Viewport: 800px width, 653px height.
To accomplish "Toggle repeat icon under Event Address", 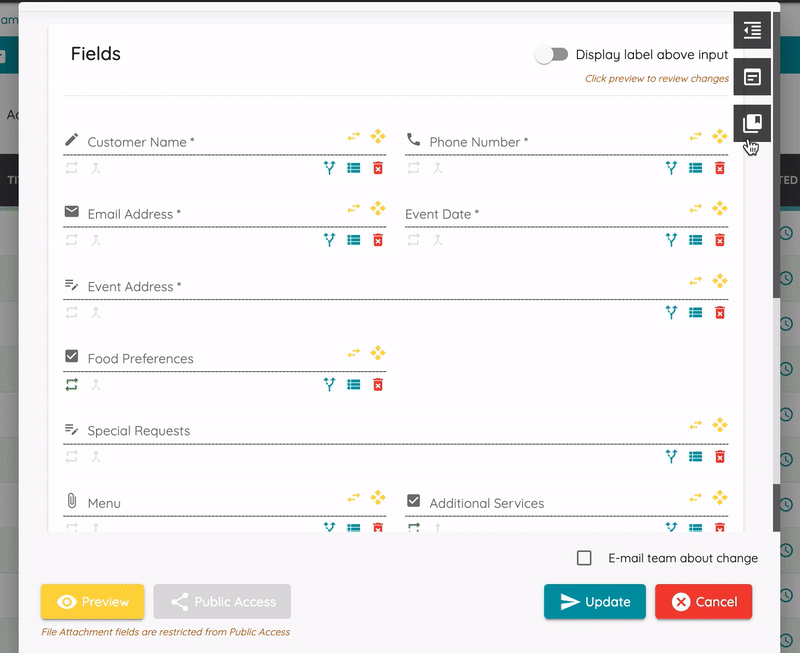I will pyautogui.click(x=71, y=312).
